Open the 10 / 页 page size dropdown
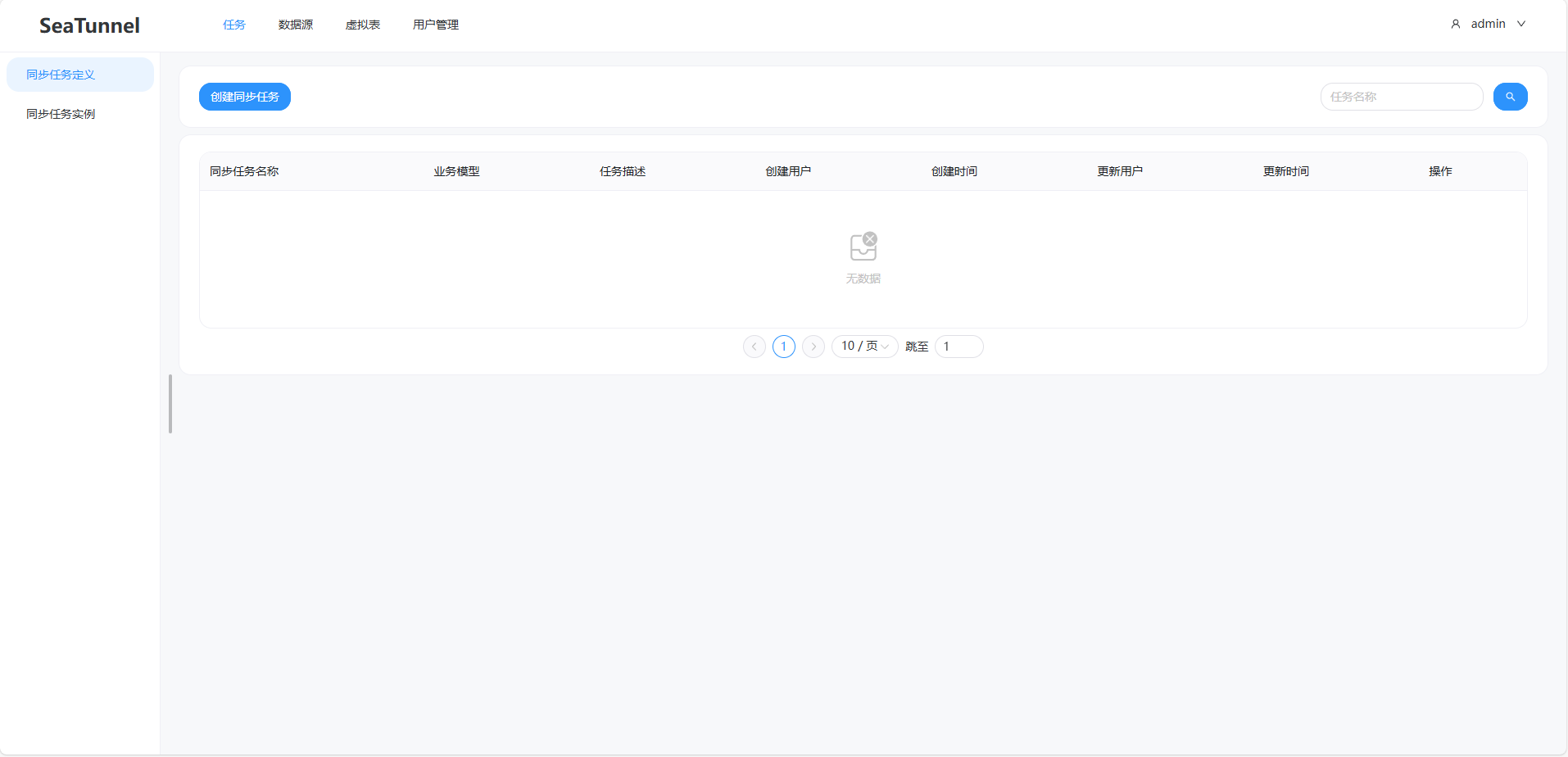The height and width of the screenshot is (757, 1568). pyautogui.click(x=865, y=347)
